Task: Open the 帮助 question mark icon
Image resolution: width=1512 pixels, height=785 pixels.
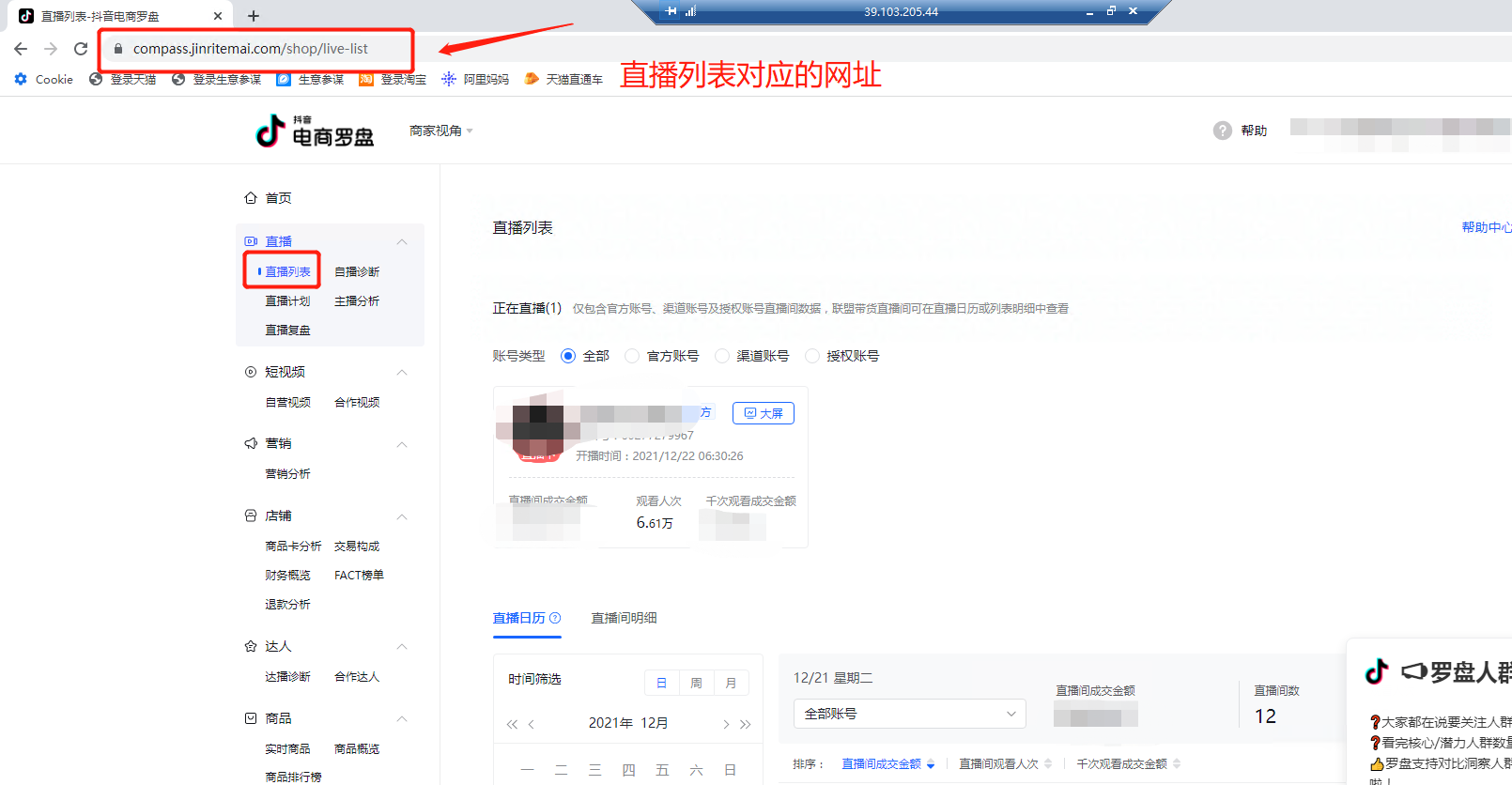Action: click(1222, 131)
